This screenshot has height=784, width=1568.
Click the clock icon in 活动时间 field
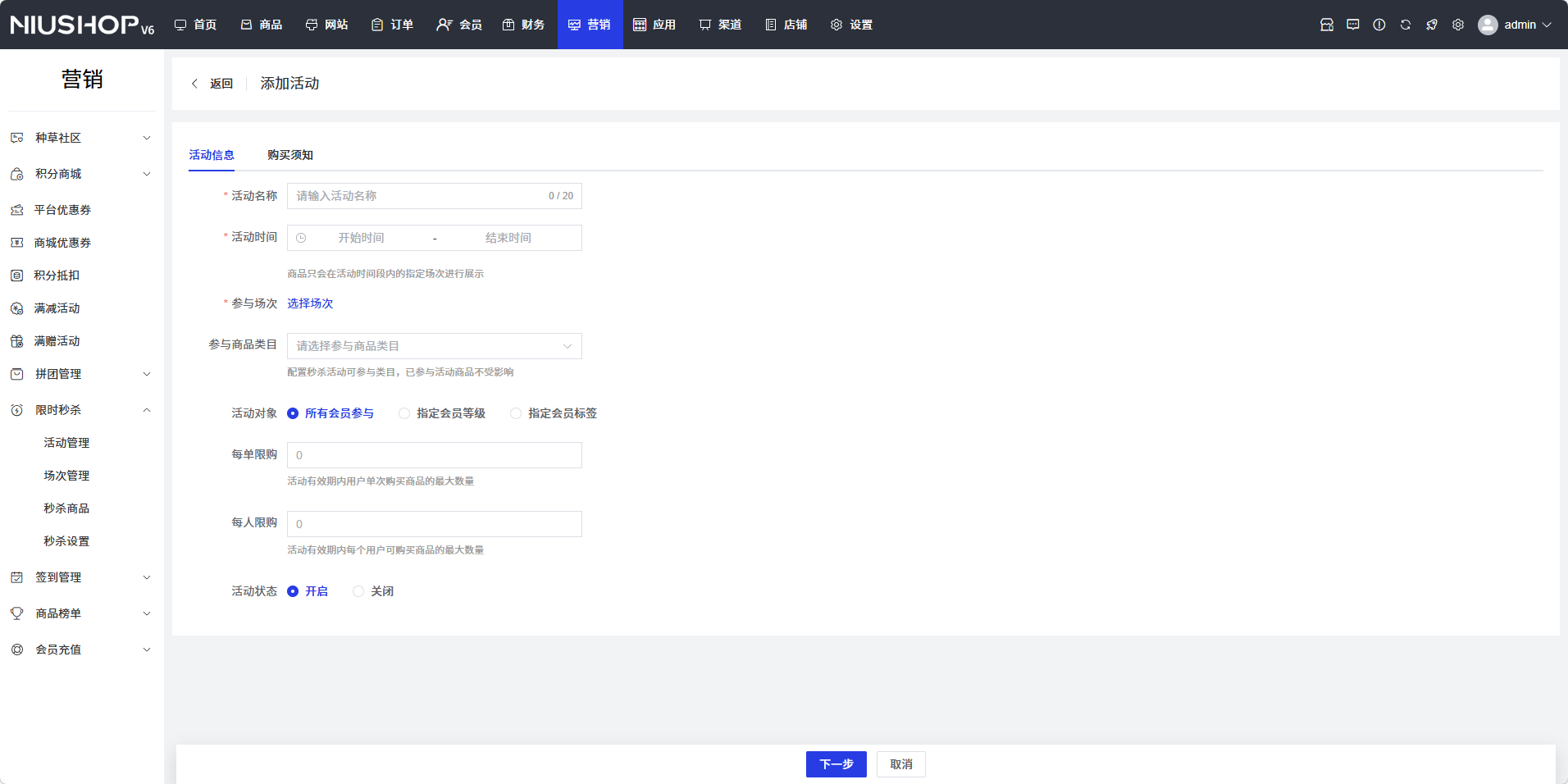pyautogui.click(x=301, y=238)
